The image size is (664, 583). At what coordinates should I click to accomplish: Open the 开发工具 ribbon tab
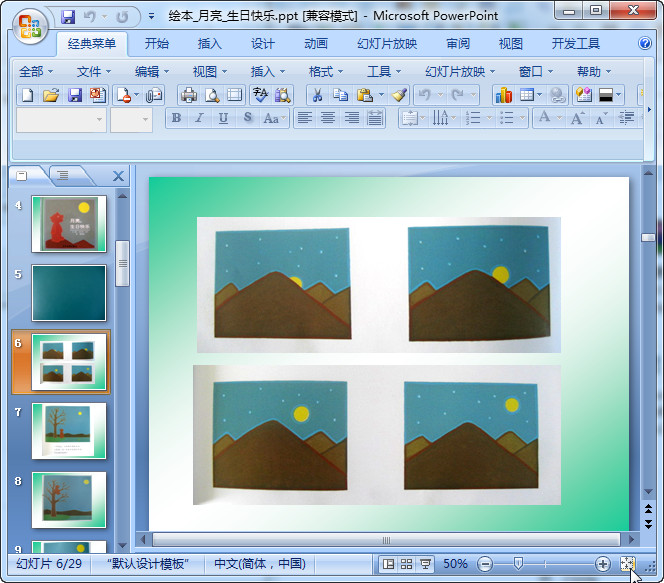(x=575, y=43)
